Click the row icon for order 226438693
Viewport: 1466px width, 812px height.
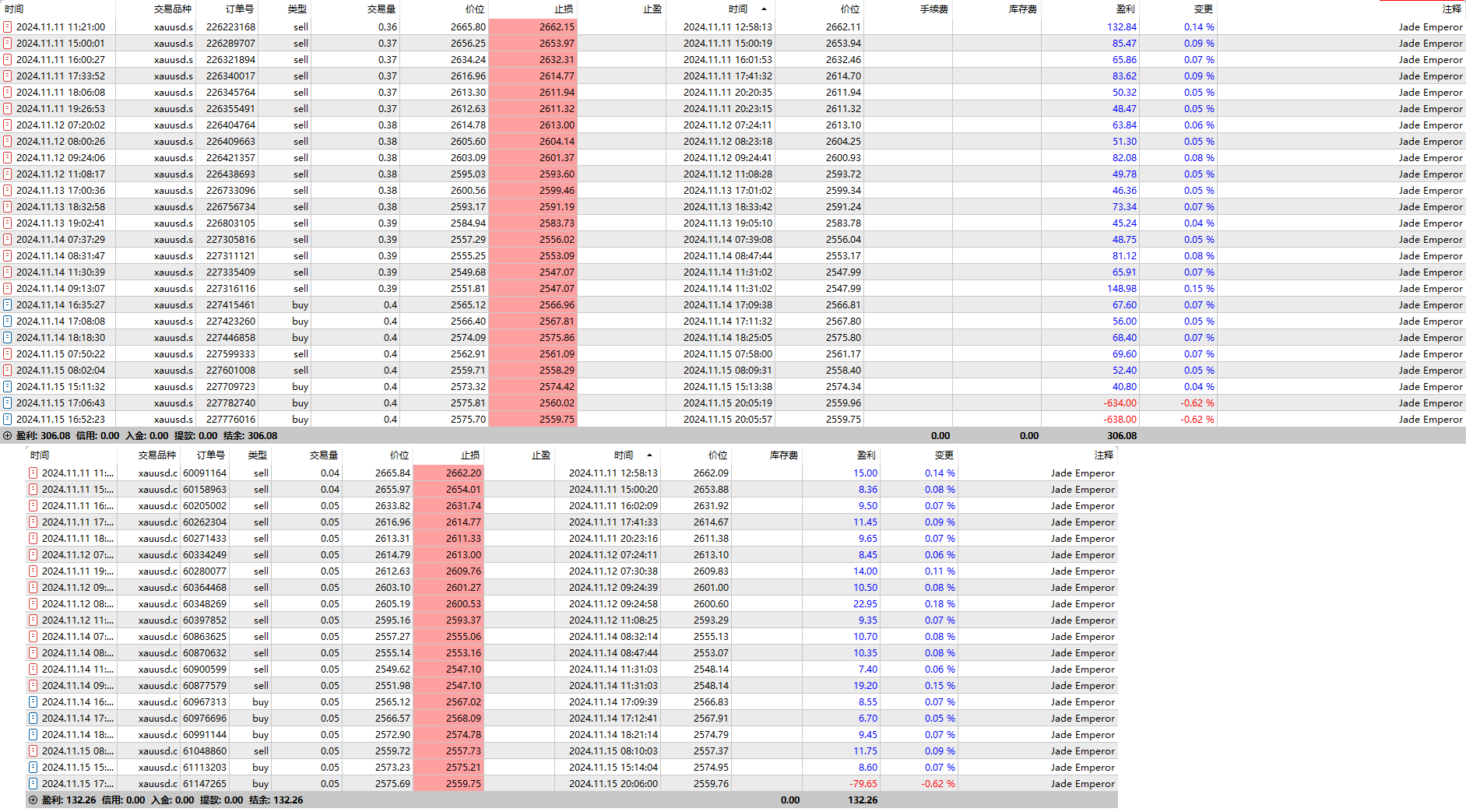[x=8, y=174]
